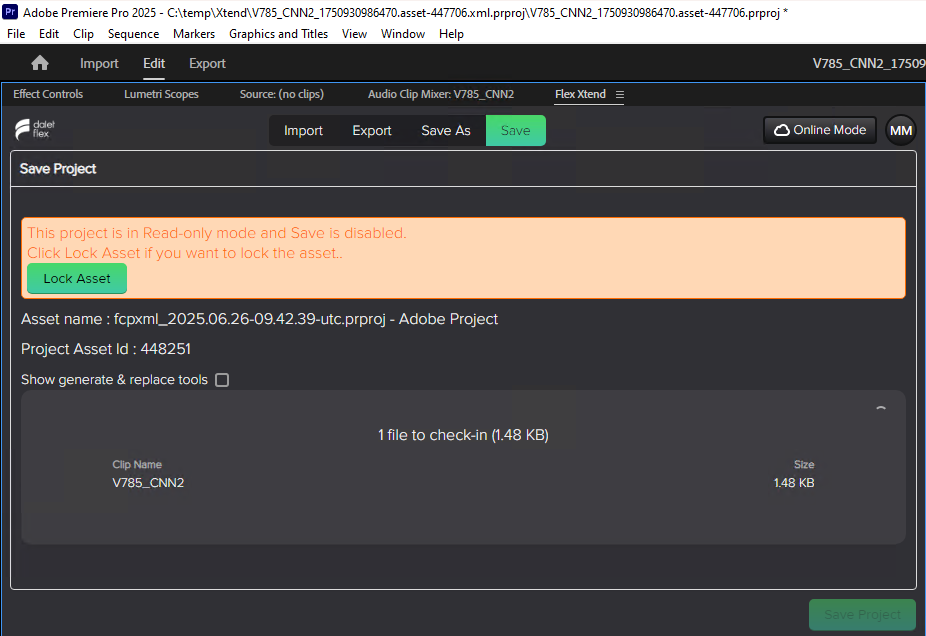Viewport: 926px width, 636px height.
Task: Open the Markers menu
Action: 194,34
